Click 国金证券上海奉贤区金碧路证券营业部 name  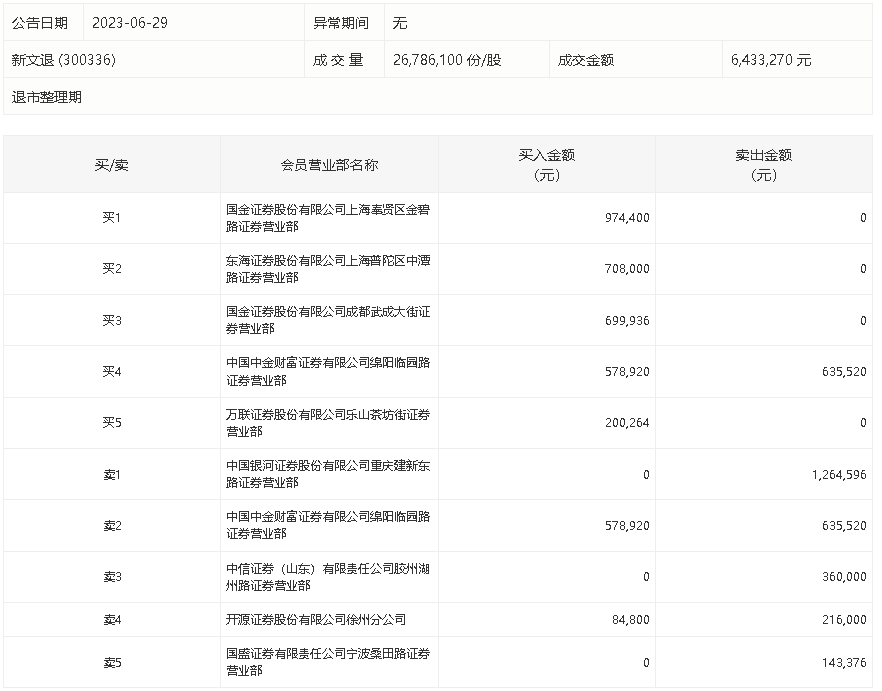(328, 218)
